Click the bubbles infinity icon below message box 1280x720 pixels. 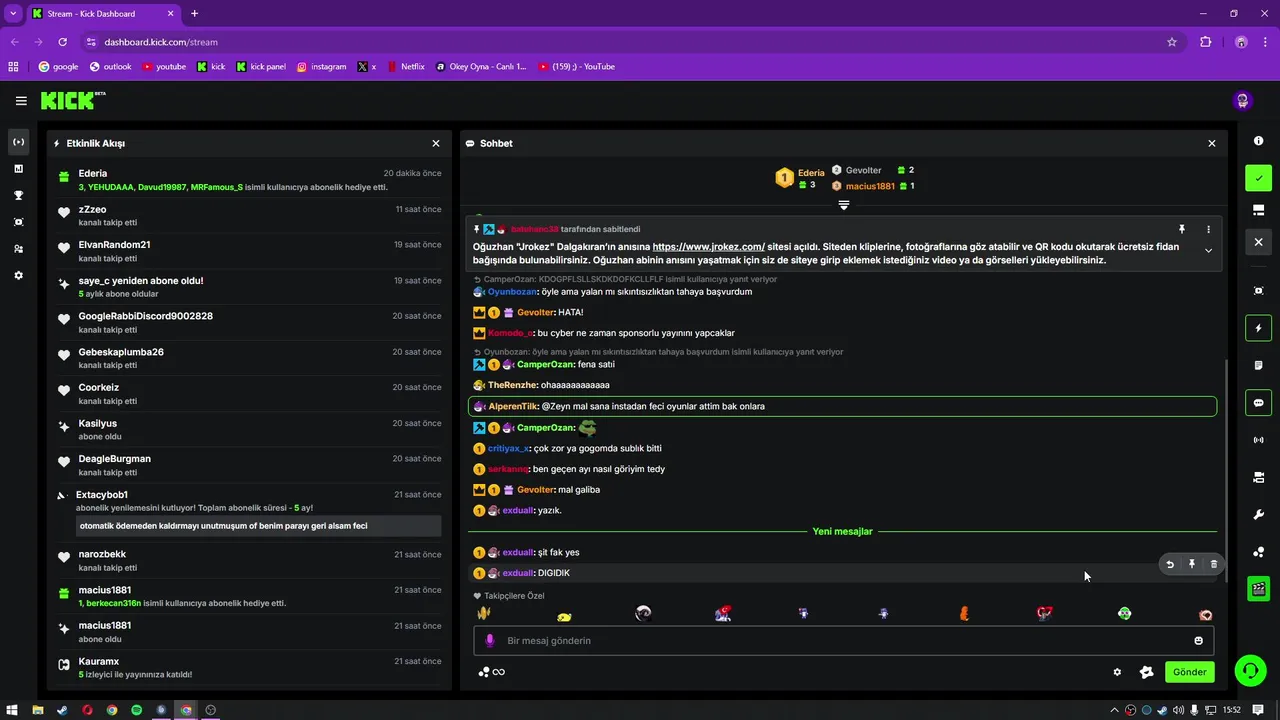coord(491,672)
